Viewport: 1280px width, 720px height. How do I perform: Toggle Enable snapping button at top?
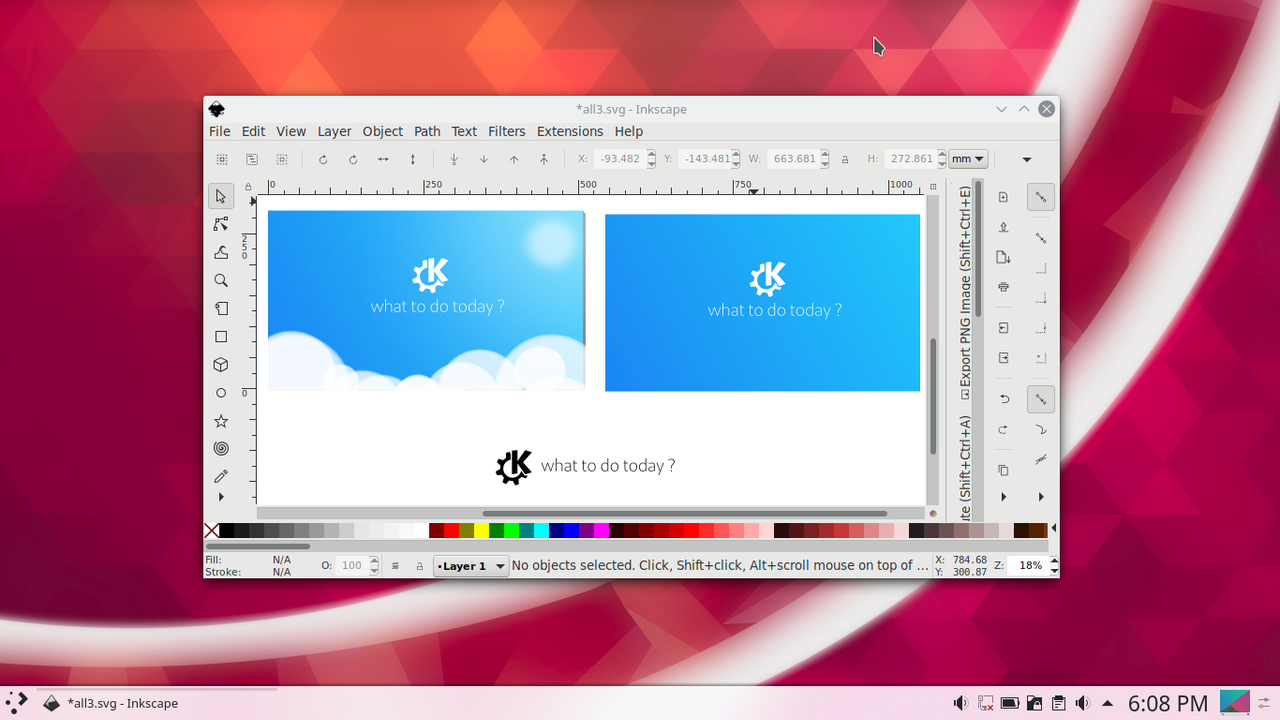click(1041, 197)
